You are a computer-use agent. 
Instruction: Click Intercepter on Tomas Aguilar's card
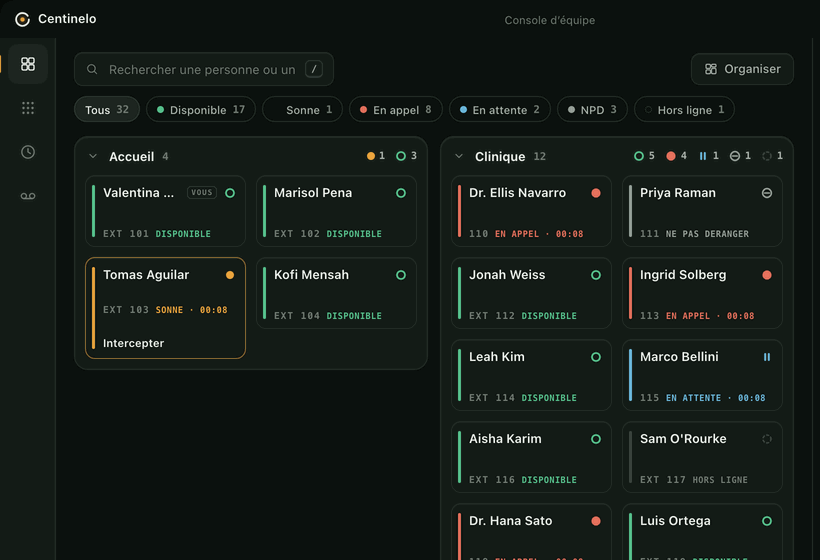[133, 343]
